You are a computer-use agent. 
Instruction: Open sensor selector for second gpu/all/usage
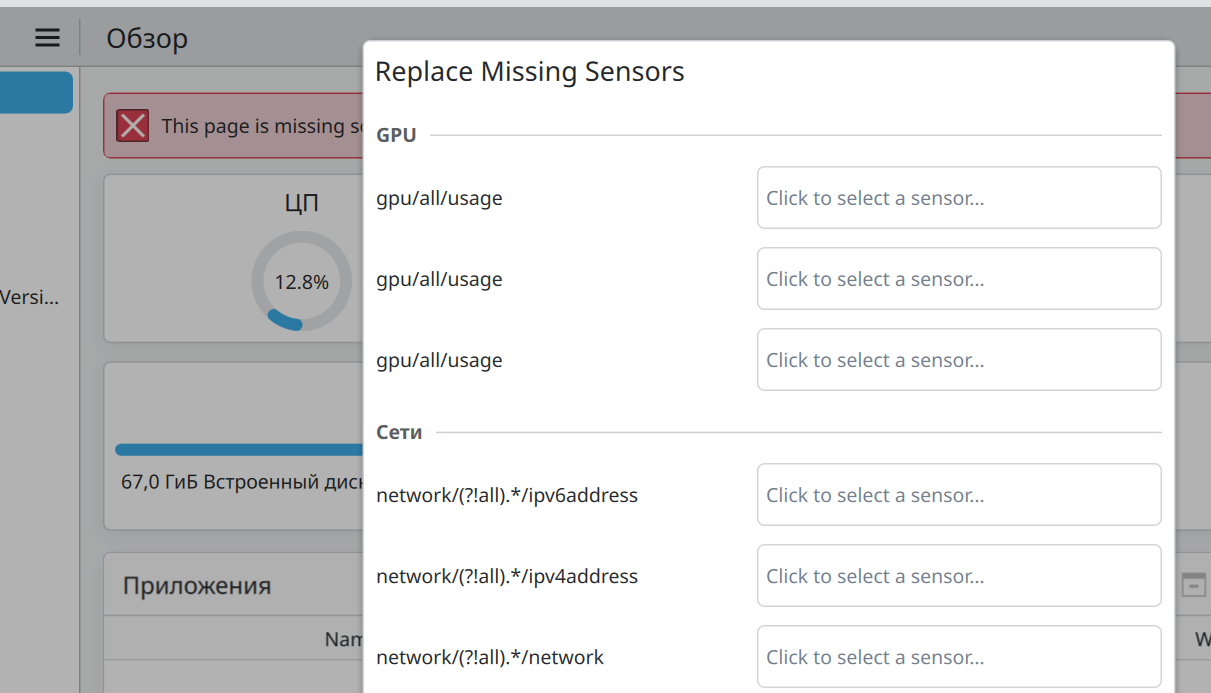[x=958, y=279]
